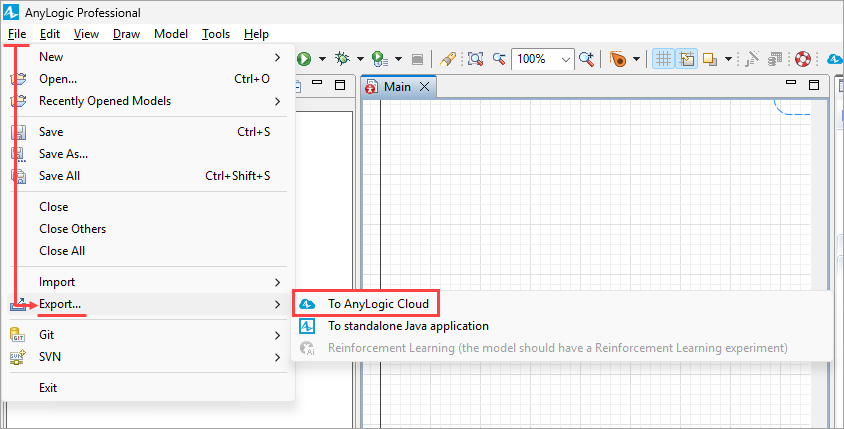Close the Main tab
The width and height of the screenshot is (844, 429).
425,87
